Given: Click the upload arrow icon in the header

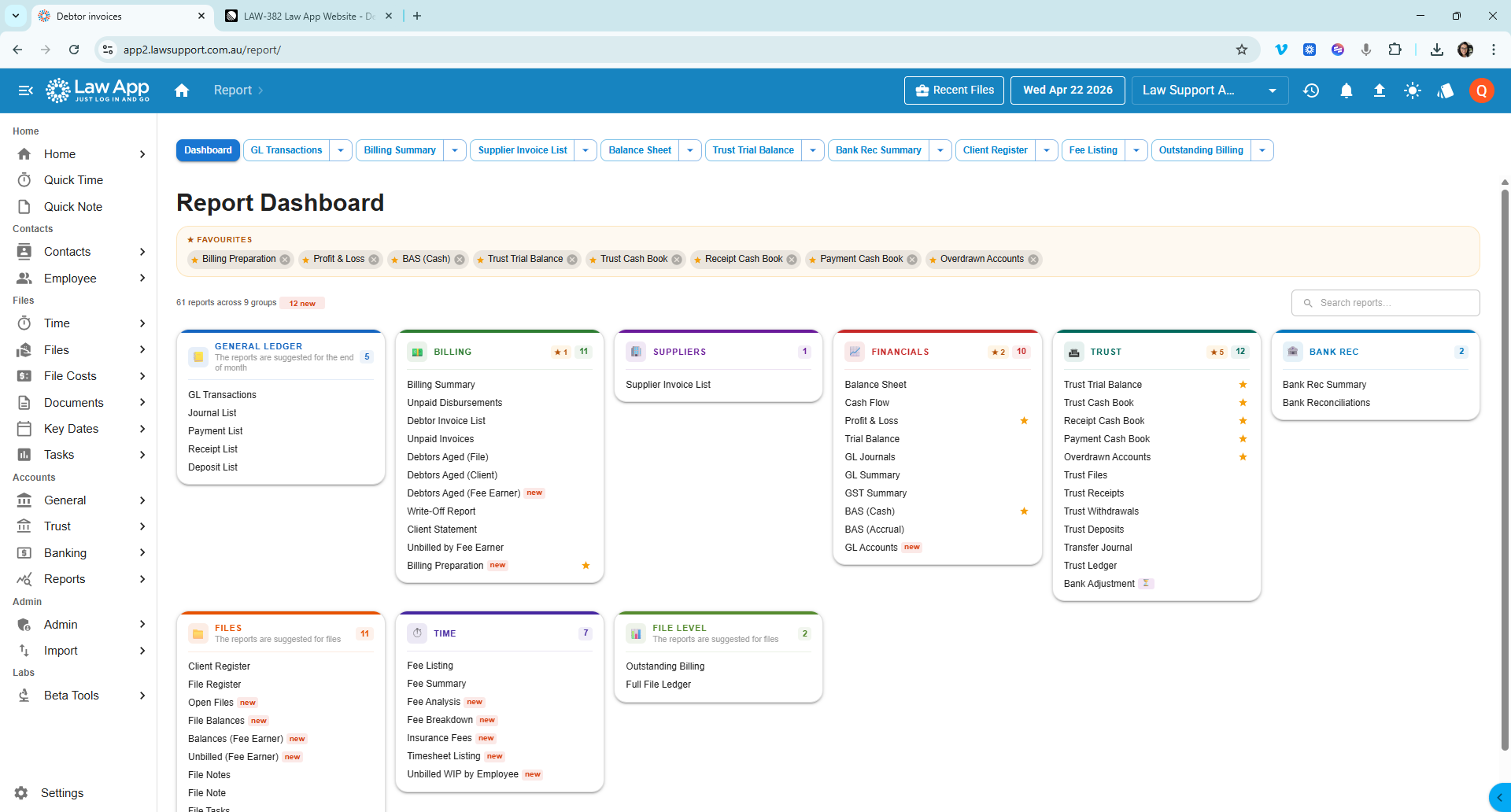Looking at the screenshot, I should (x=1380, y=90).
